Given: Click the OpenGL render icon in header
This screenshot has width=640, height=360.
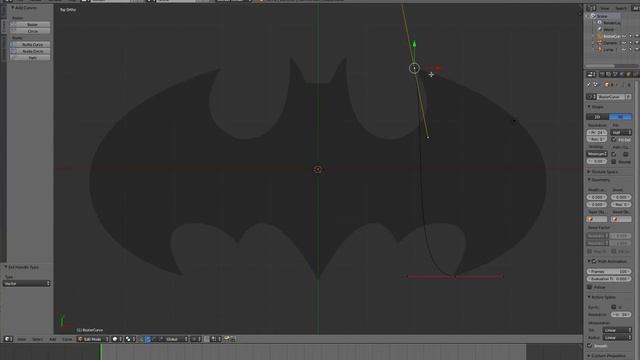Looking at the screenshot, I should coord(227,339).
